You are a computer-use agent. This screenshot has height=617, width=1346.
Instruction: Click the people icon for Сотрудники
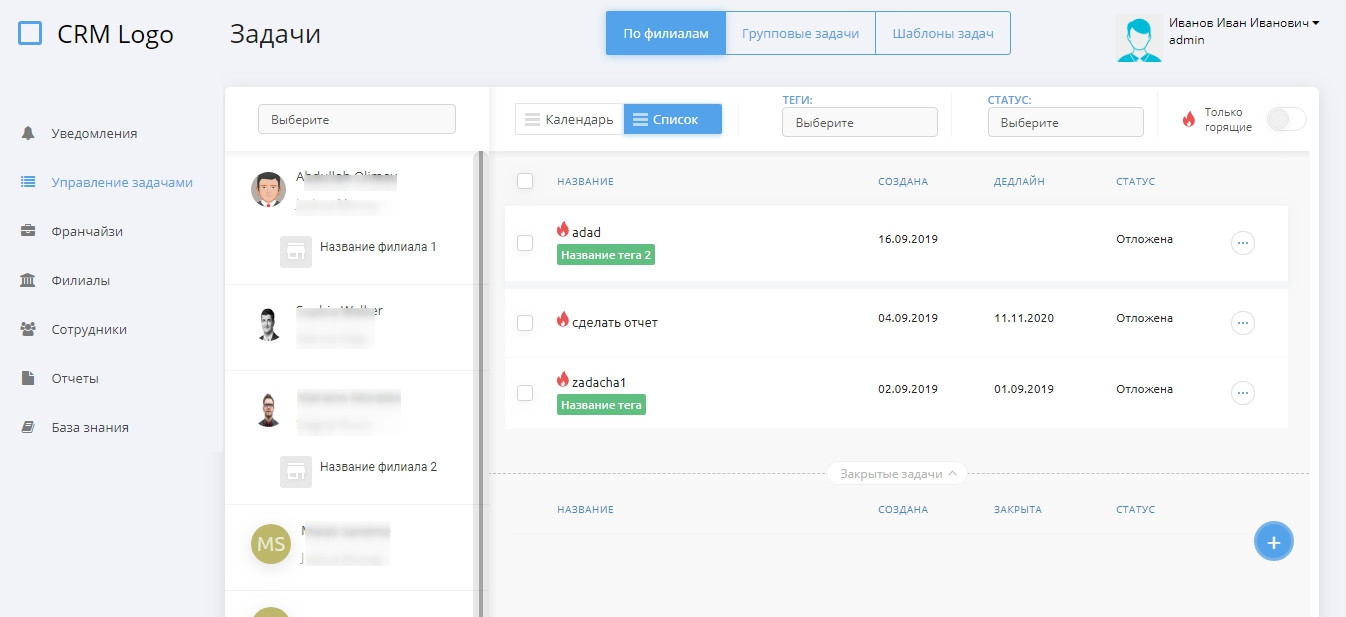click(x=28, y=329)
